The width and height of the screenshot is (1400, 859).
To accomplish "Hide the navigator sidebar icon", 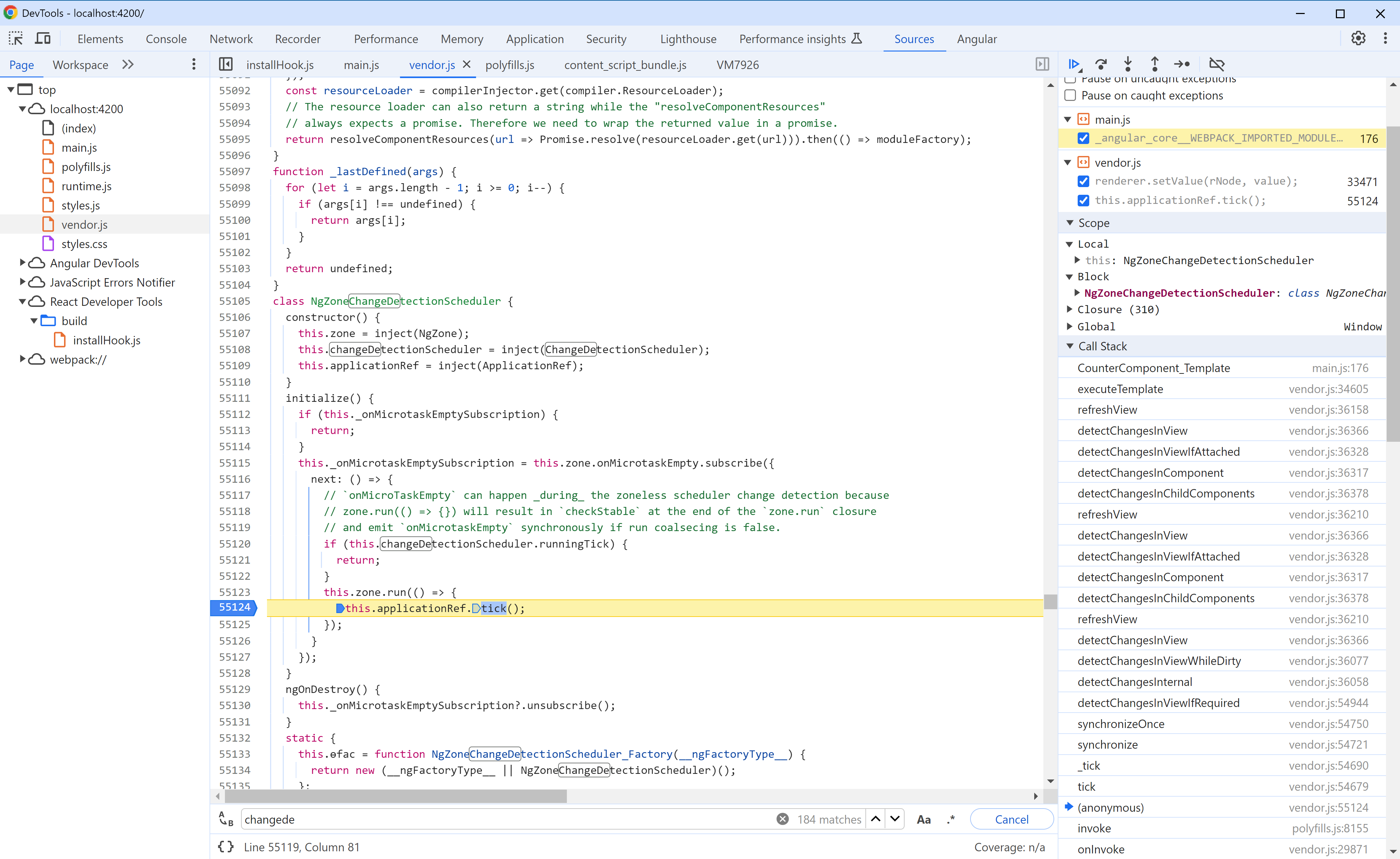I will 226,64.
